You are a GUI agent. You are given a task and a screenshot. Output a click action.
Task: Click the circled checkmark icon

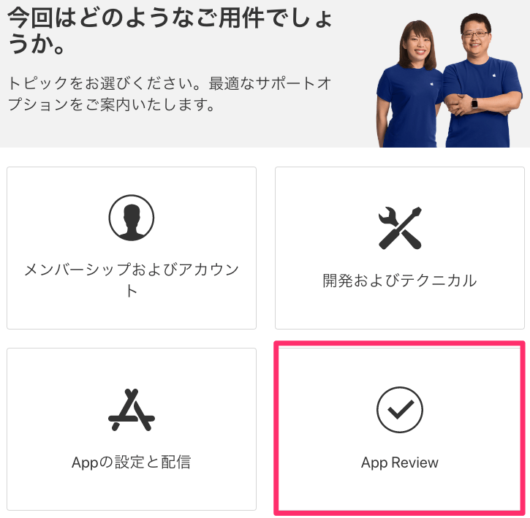[x=400, y=409]
